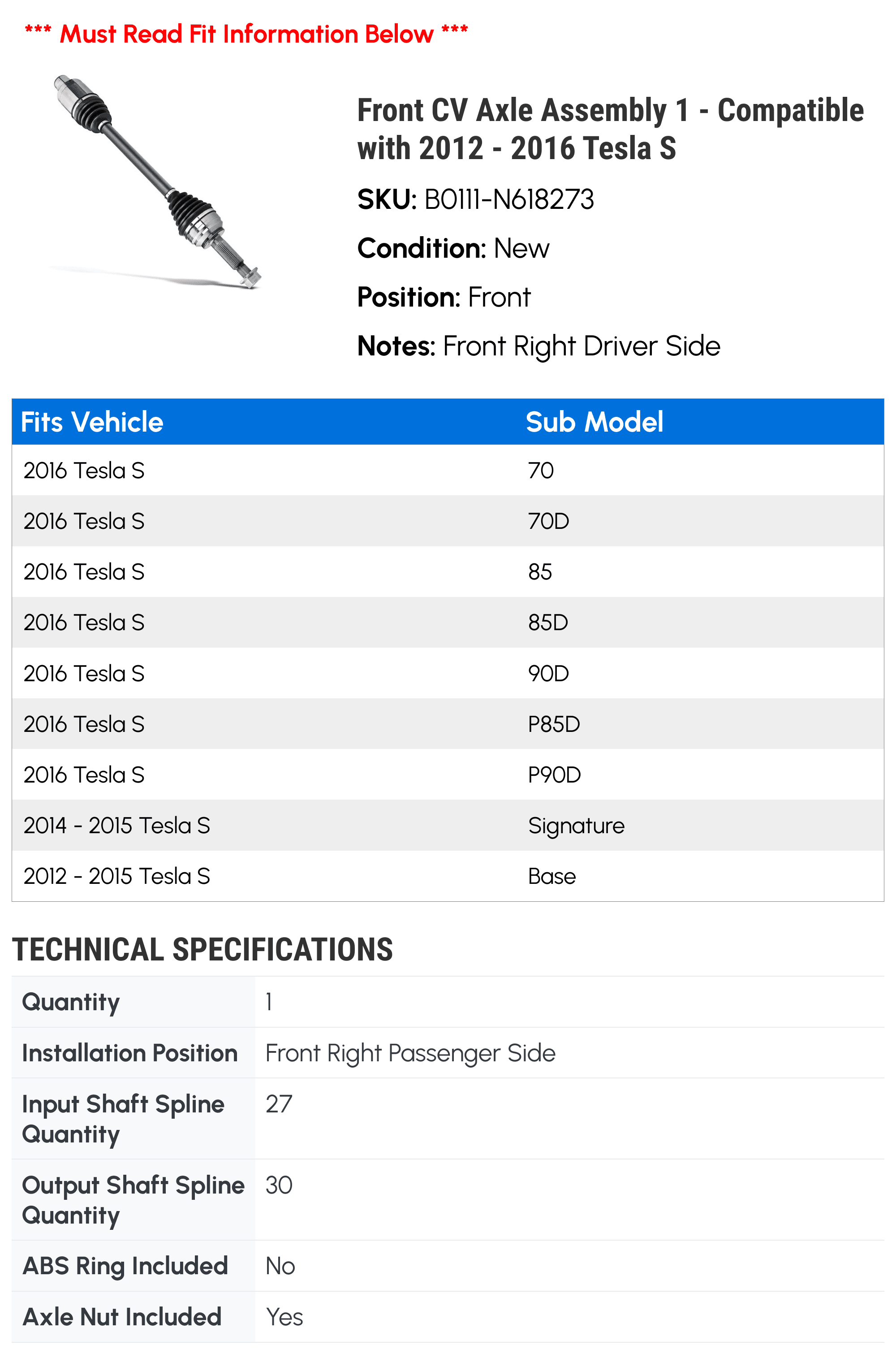The image size is (896, 1354).
Task: Click the Notes Front Right Driver Side text
Action: pyautogui.click(x=538, y=346)
